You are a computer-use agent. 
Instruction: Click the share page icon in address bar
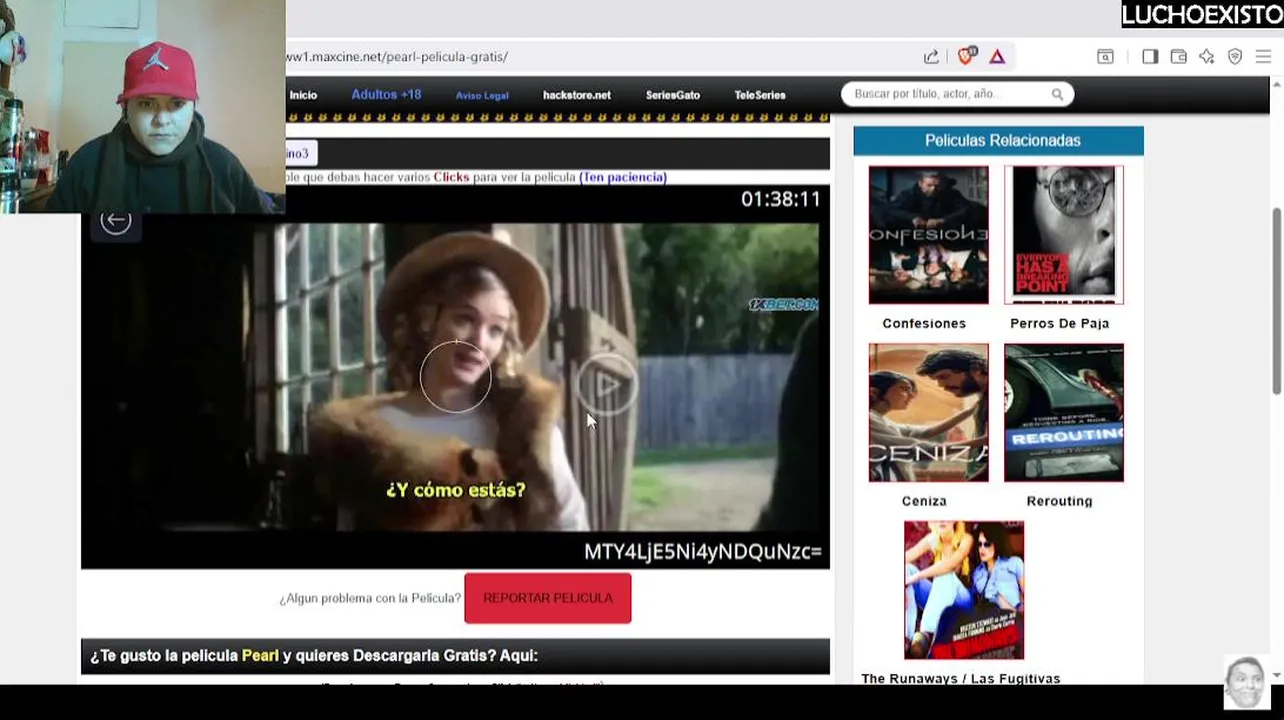(x=931, y=57)
